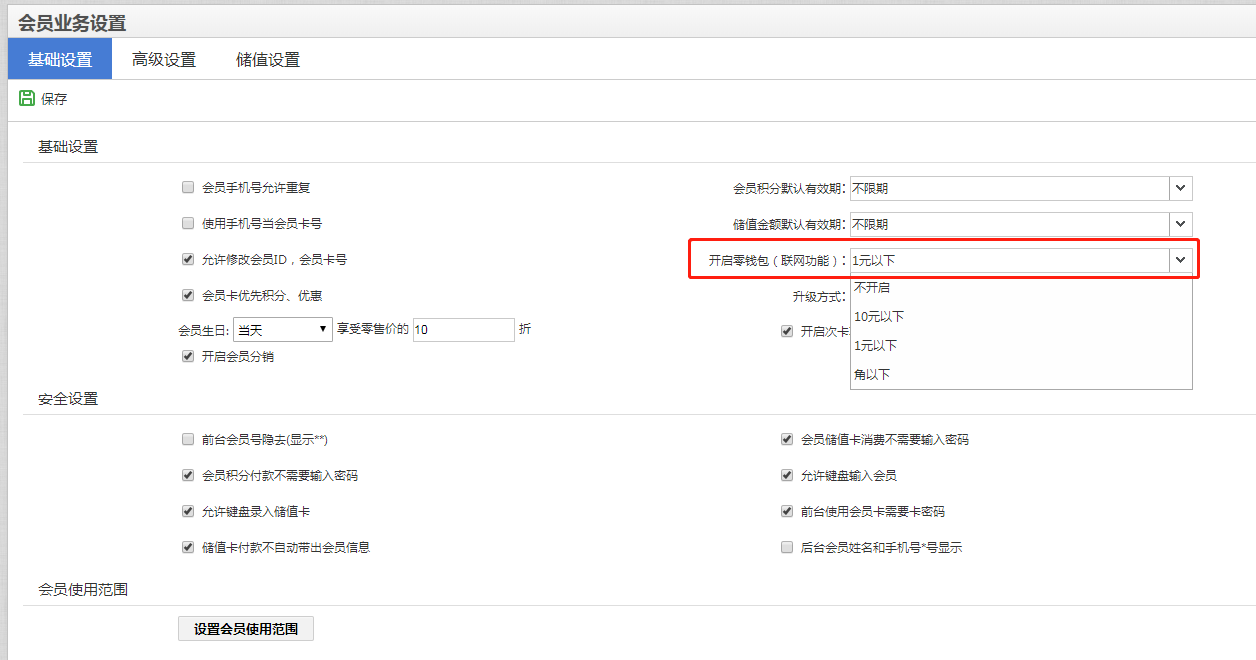The height and width of the screenshot is (660, 1256).
Task: Choose 10元以下 in the dropdown list
Action: tap(1021, 316)
